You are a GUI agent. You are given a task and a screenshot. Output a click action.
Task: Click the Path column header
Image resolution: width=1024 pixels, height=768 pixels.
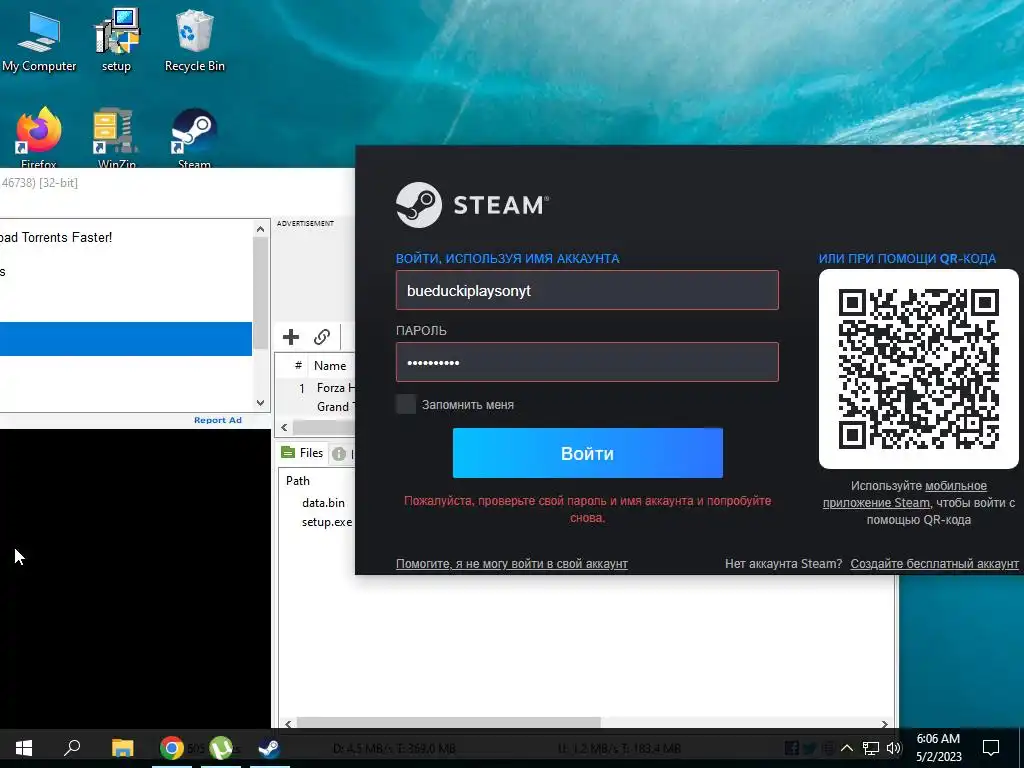298,481
